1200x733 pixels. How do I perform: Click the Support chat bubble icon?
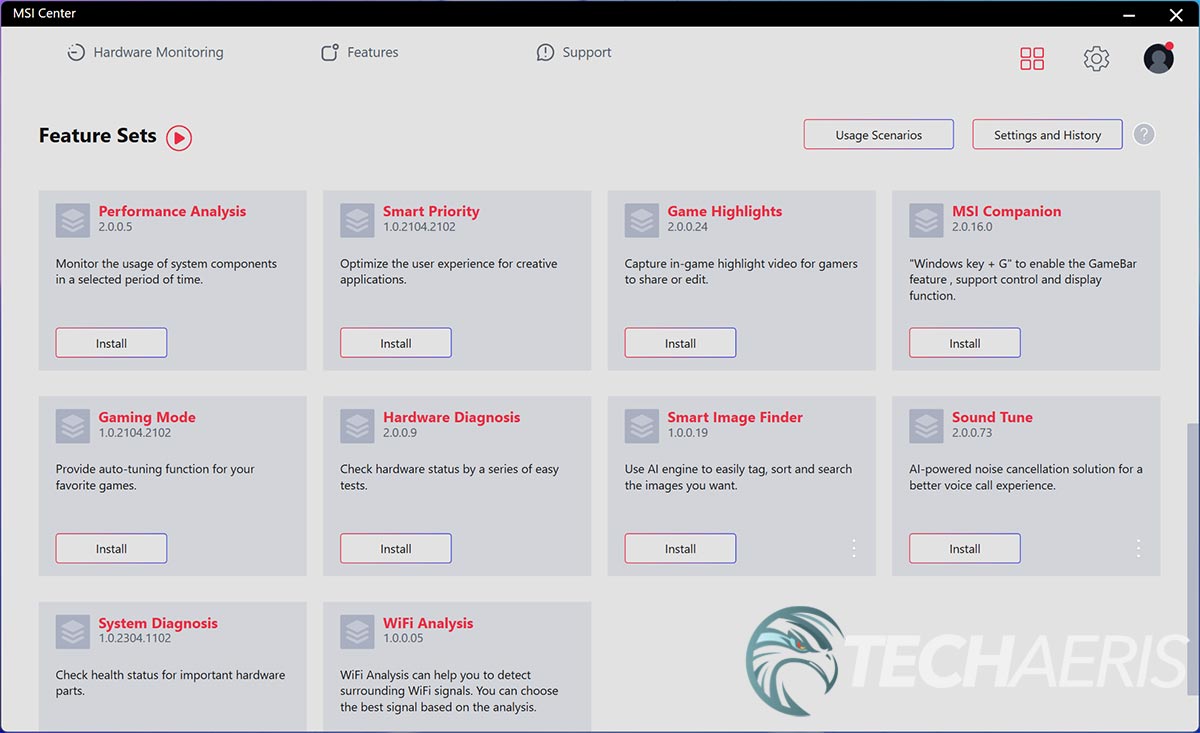(545, 53)
